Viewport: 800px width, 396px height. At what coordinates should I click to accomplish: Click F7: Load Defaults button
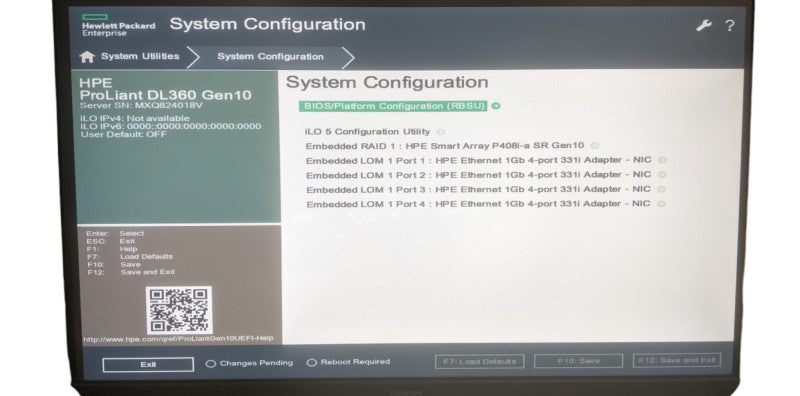pos(479,361)
